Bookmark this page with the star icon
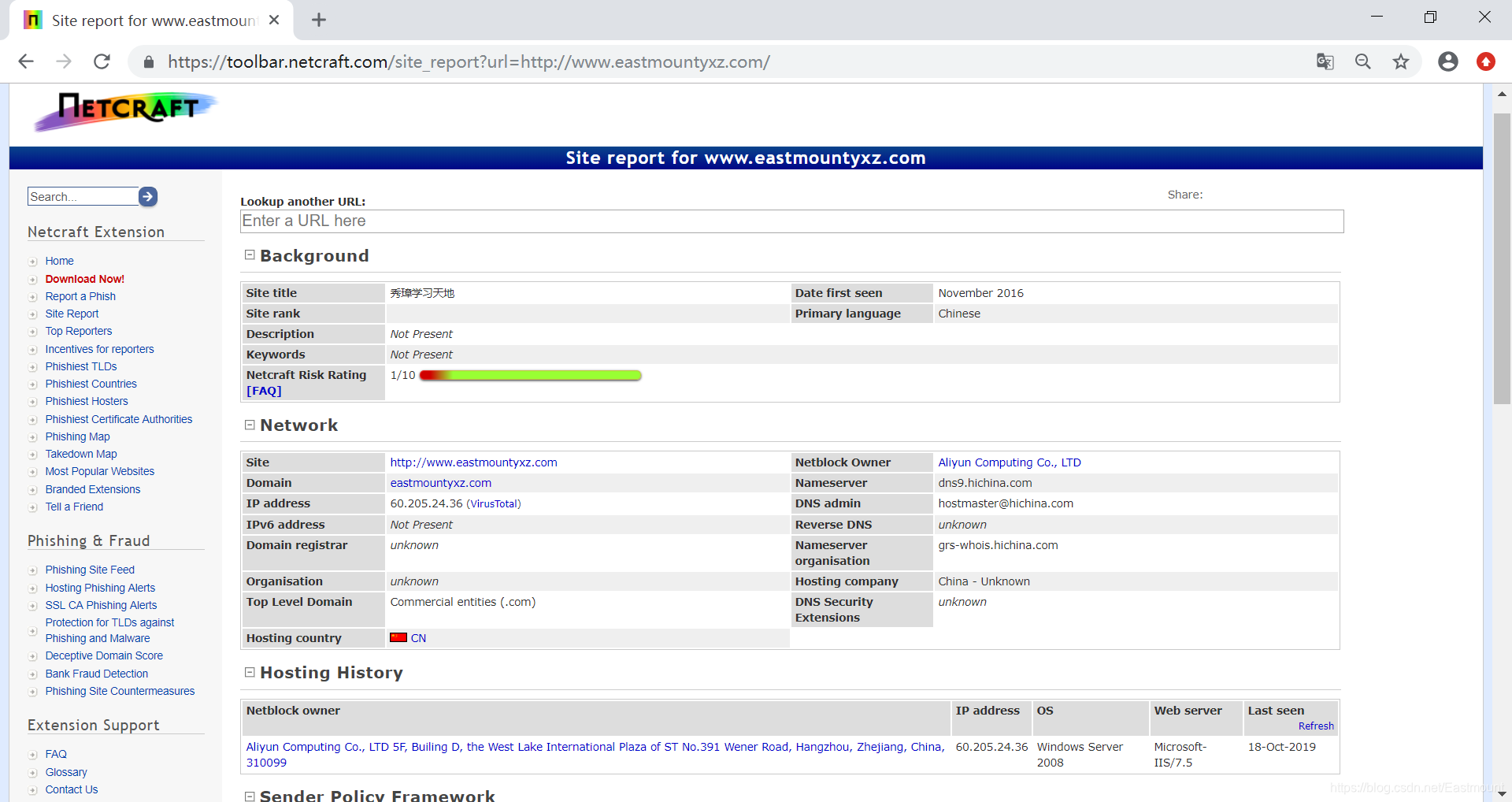Image resolution: width=1512 pixels, height=802 pixels. point(1401,61)
